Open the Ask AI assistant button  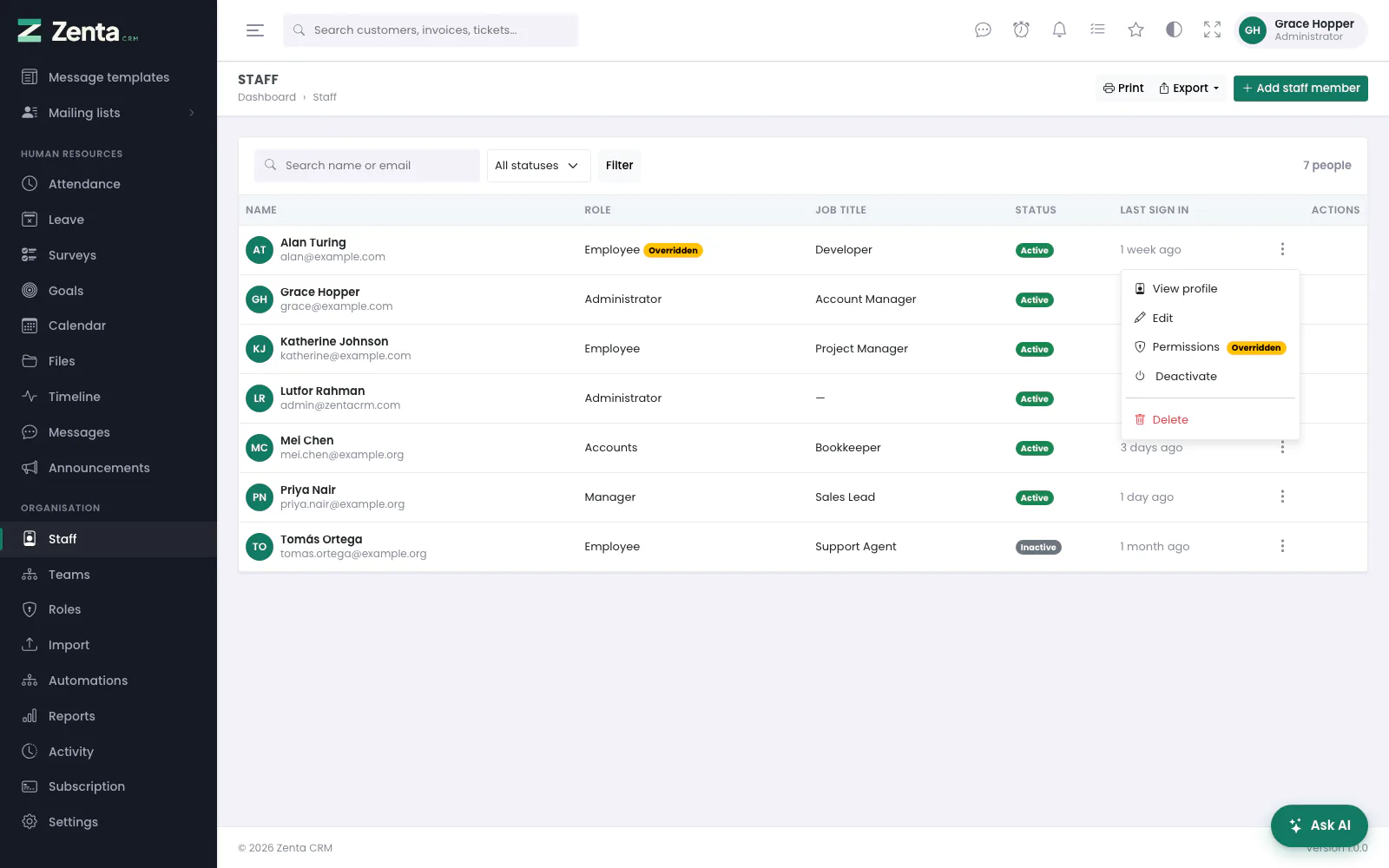[1320, 825]
